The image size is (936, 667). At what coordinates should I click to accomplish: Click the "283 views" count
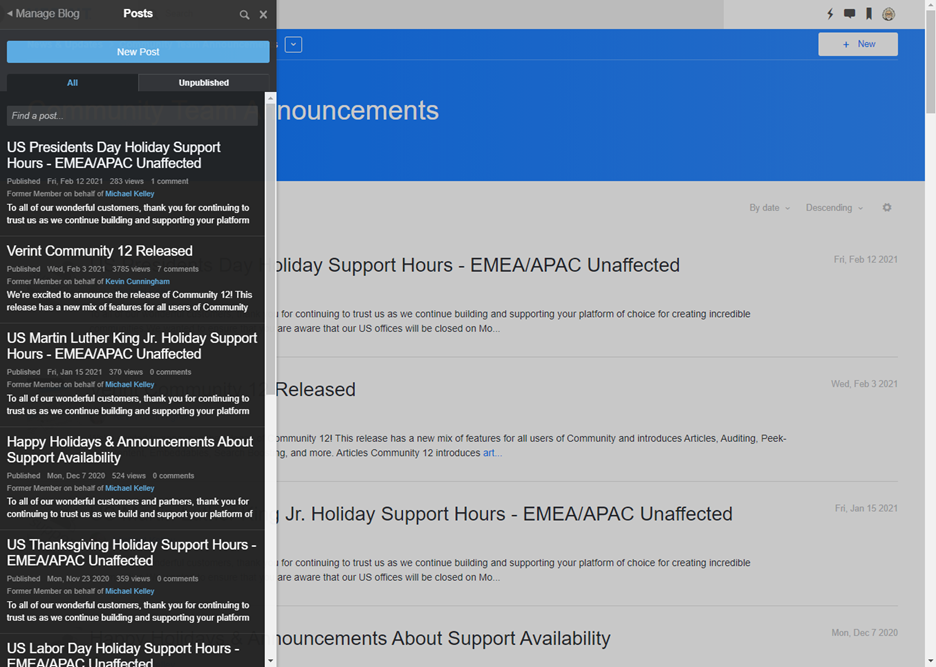point(127,181)
